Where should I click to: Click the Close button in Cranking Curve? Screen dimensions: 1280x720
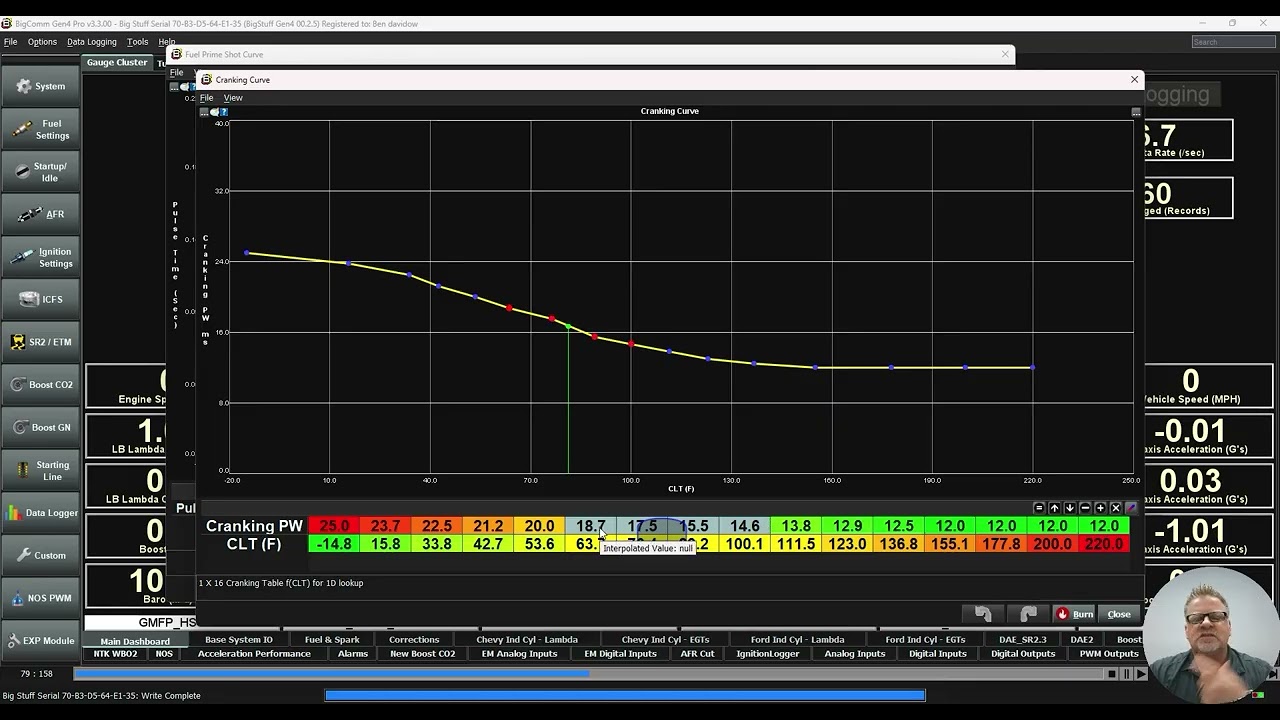pyautogui.click(x=1119, y=614)
